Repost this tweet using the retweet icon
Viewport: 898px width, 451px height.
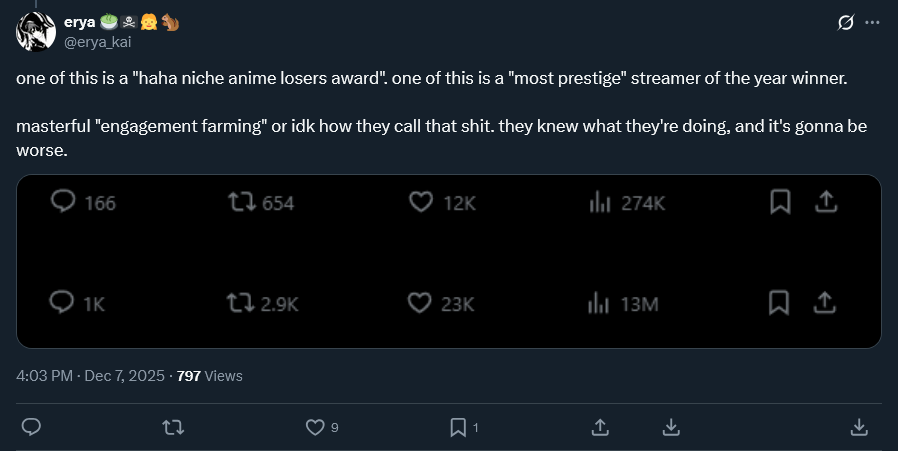point(173,427)
